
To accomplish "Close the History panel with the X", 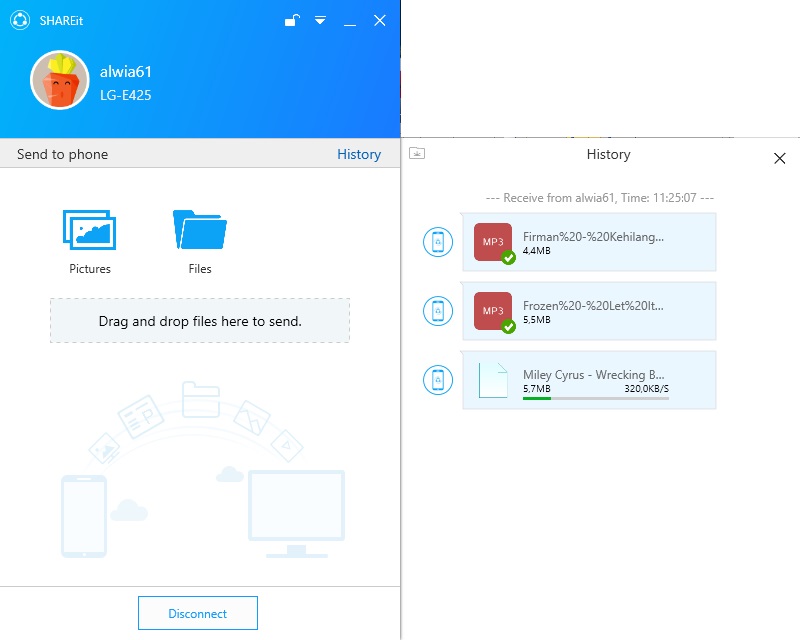I will click(780, 158).
